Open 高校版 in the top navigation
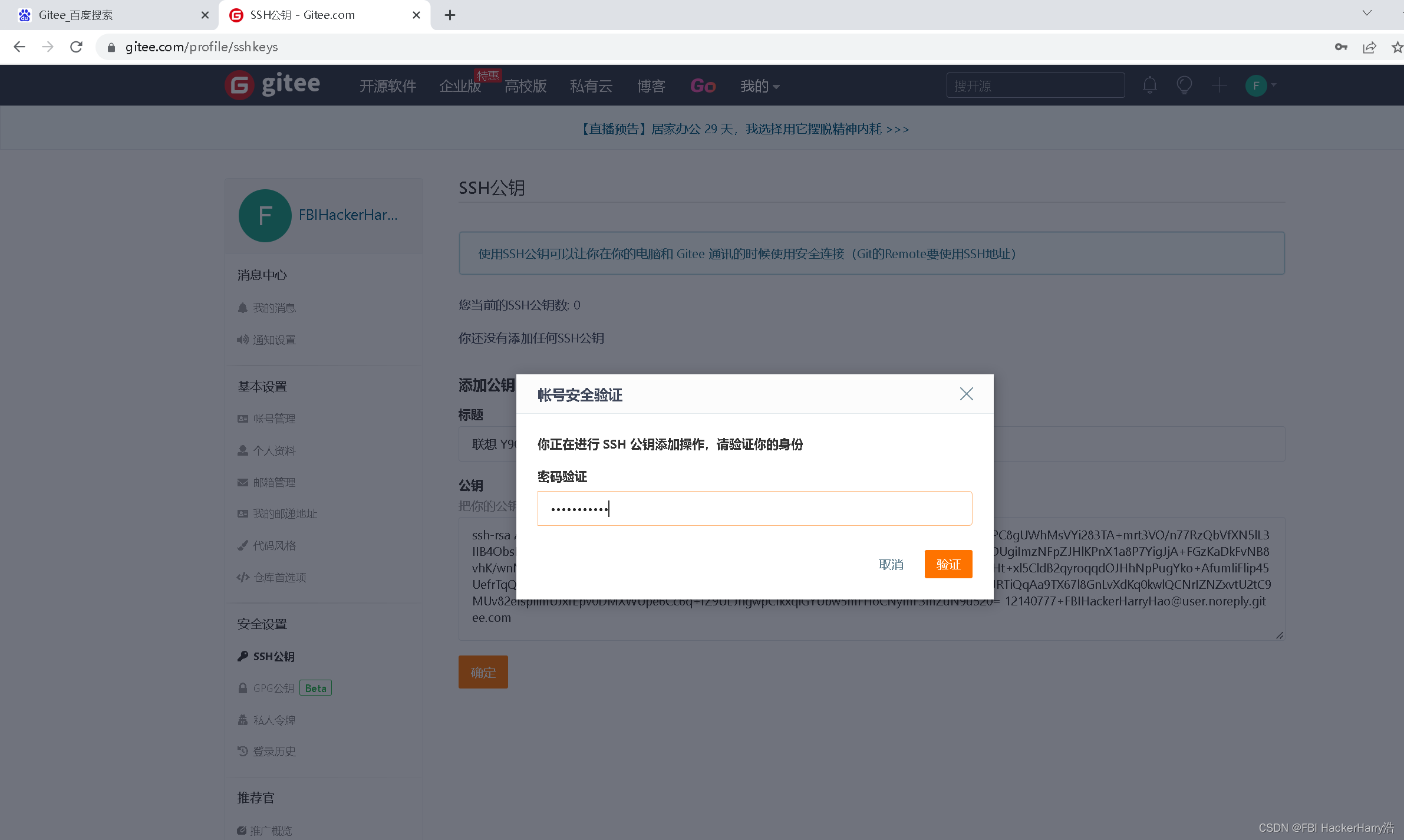 tap(526, 86)
